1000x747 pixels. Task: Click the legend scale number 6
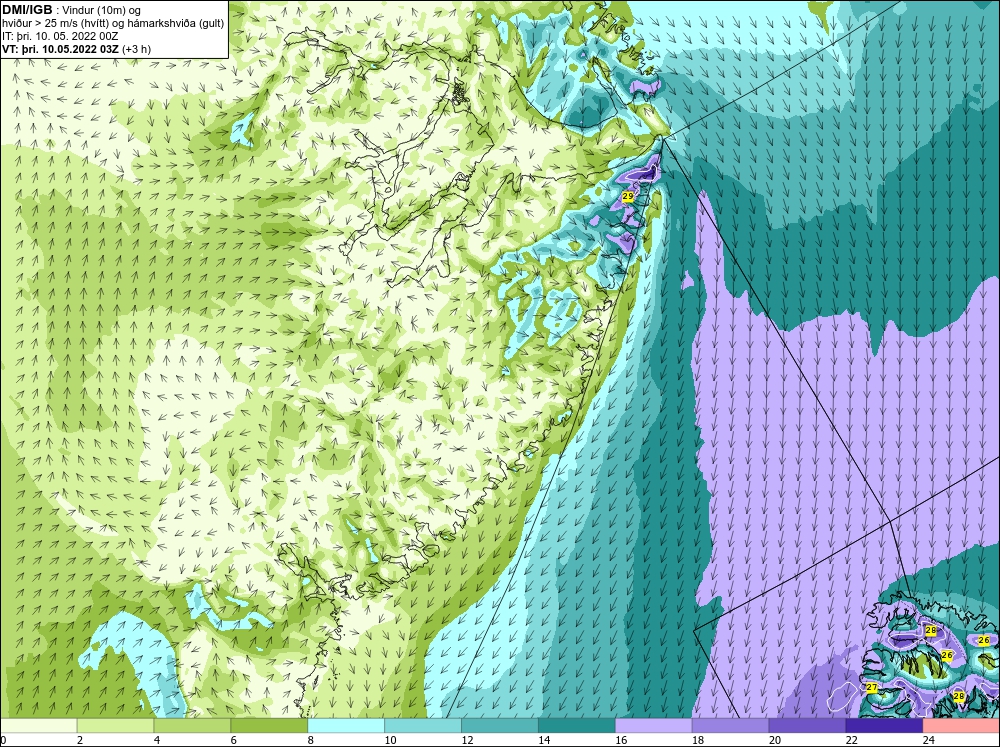click(234, 740)
